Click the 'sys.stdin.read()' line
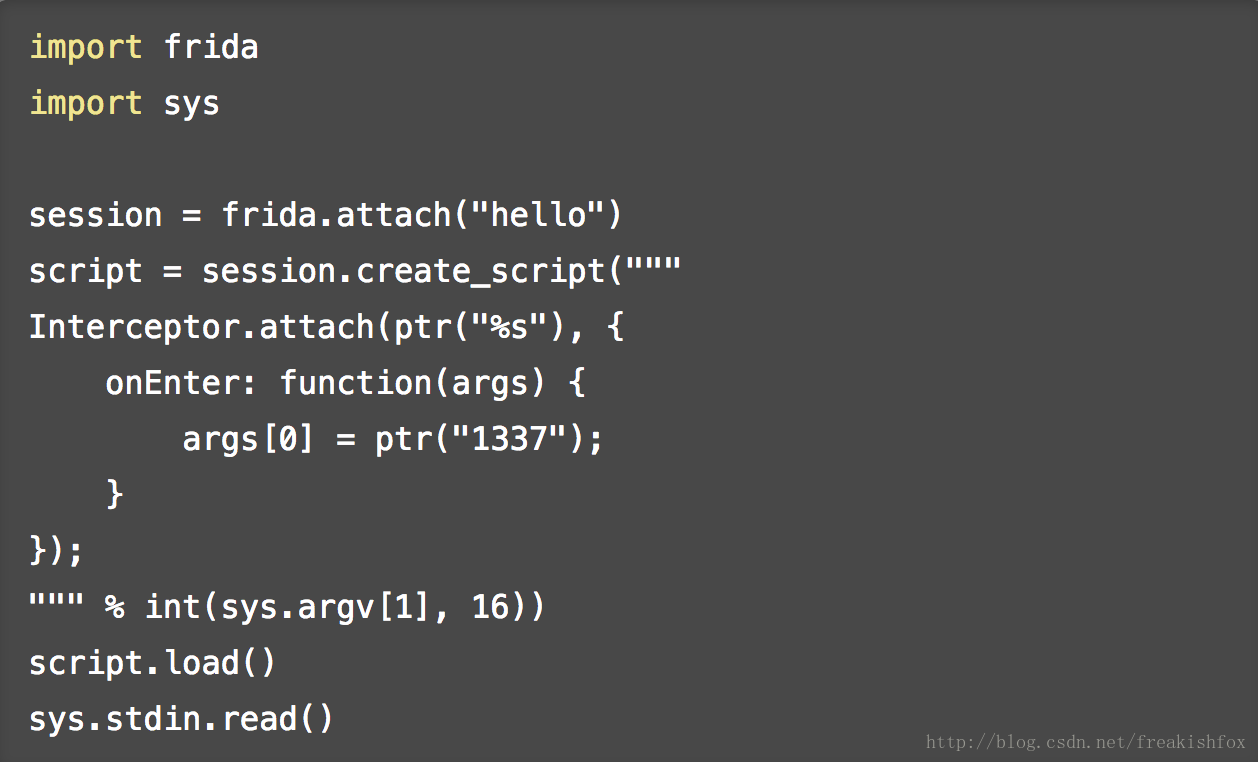The image size is (1258, 762). 181,718
